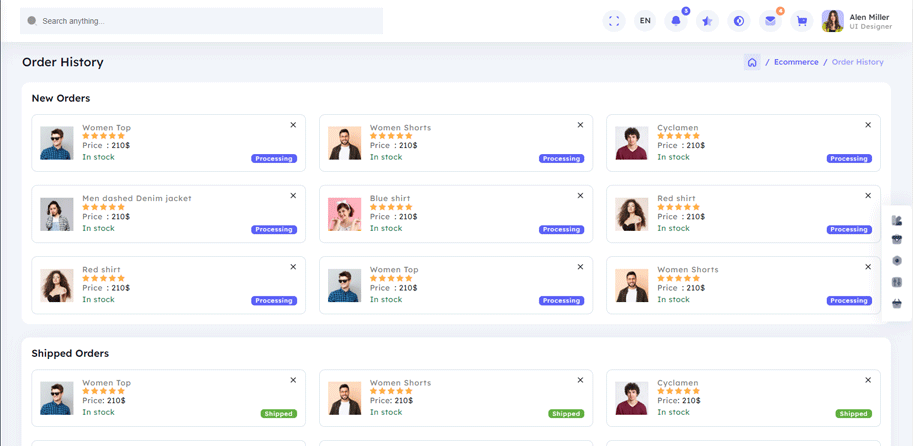Open the notifications bell

676,21
